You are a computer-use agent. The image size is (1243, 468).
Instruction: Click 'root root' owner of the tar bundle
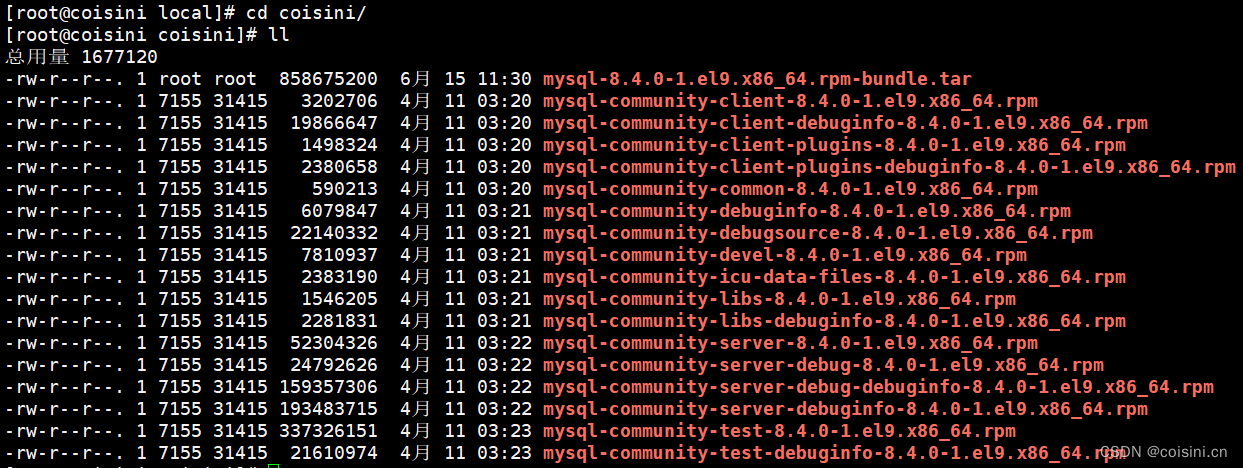208,79
